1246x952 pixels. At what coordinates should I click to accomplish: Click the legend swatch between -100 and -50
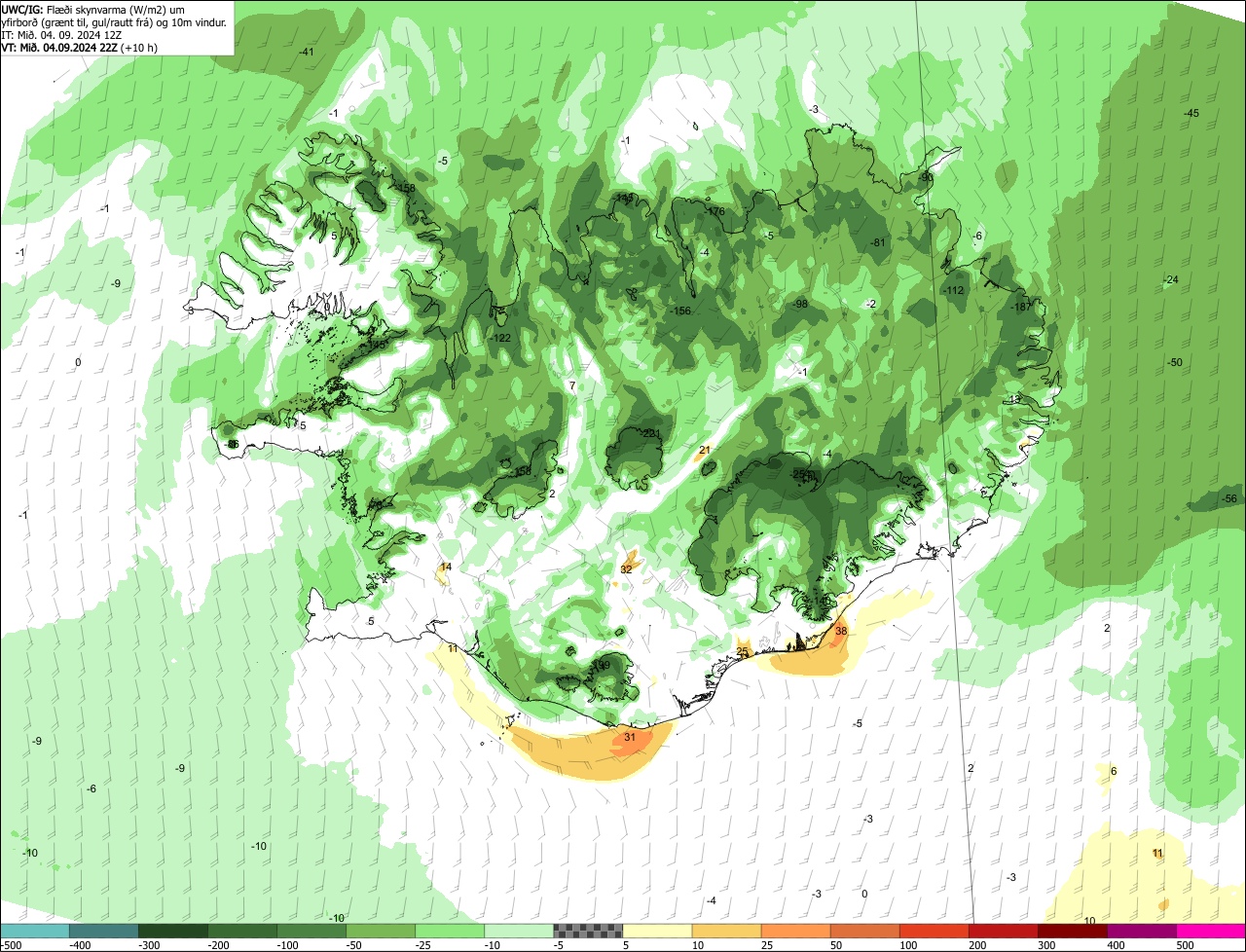click(x=311, y=931)
